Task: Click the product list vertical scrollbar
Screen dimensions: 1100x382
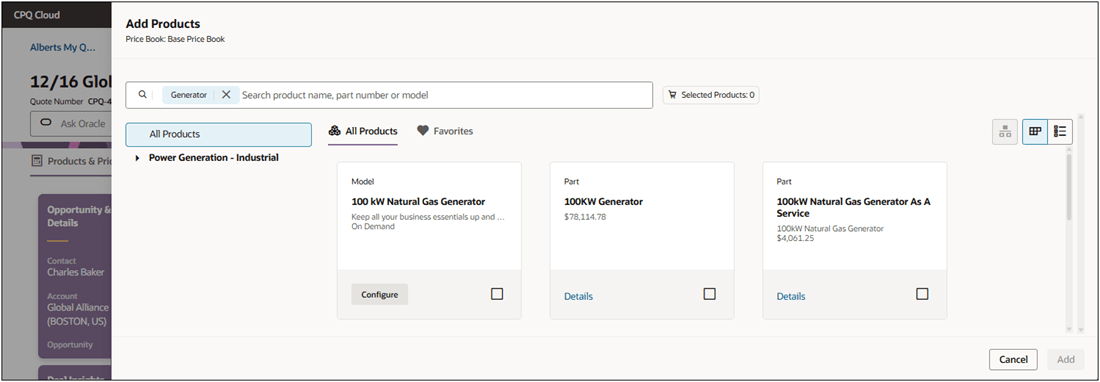Action: tap(1069, 188)
